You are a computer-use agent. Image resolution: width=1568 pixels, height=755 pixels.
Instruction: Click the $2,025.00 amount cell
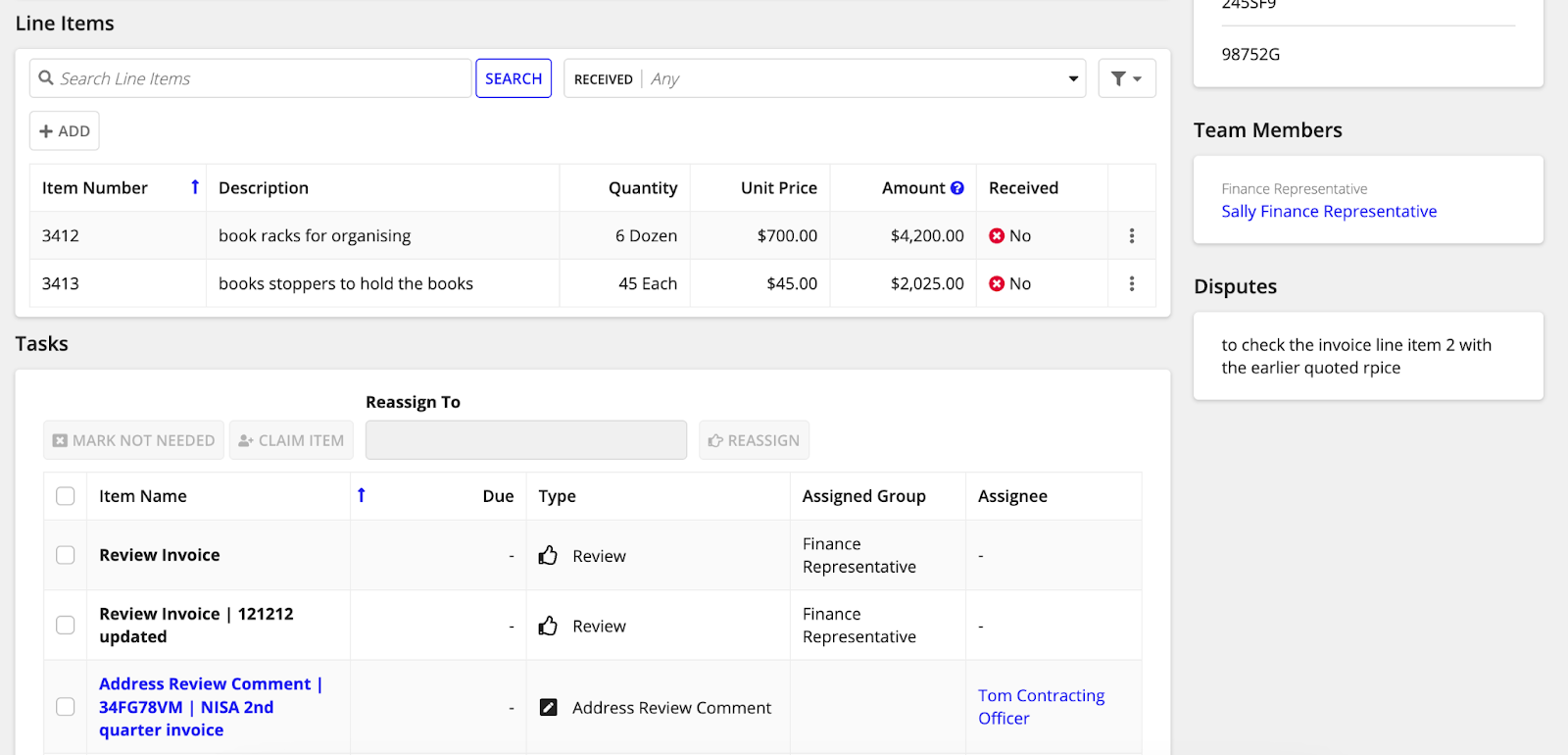click(x=927, y=283)
